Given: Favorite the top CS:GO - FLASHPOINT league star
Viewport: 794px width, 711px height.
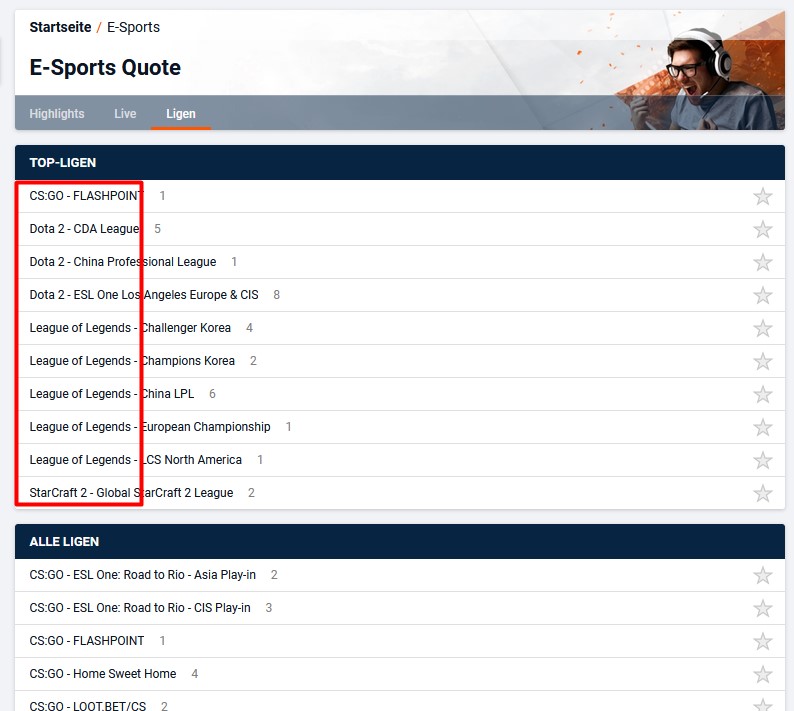Looking at the screenshot, I should pos(762,196).
